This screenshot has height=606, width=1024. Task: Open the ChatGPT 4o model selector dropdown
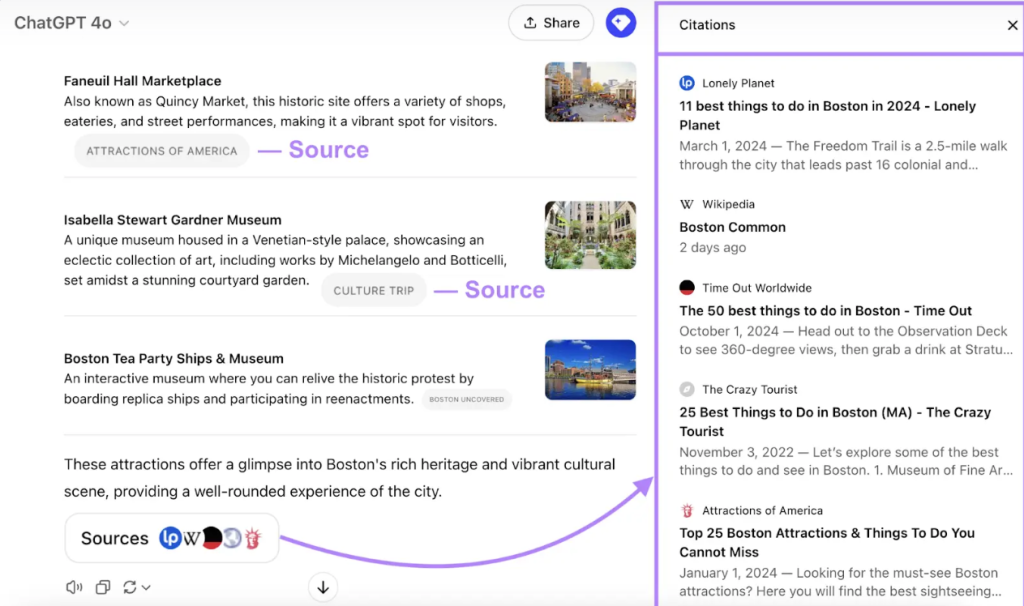[71, 23]
